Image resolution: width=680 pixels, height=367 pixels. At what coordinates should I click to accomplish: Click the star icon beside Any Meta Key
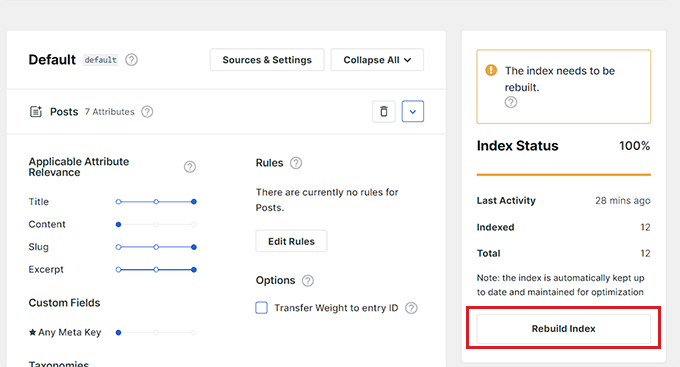point(32,332)
